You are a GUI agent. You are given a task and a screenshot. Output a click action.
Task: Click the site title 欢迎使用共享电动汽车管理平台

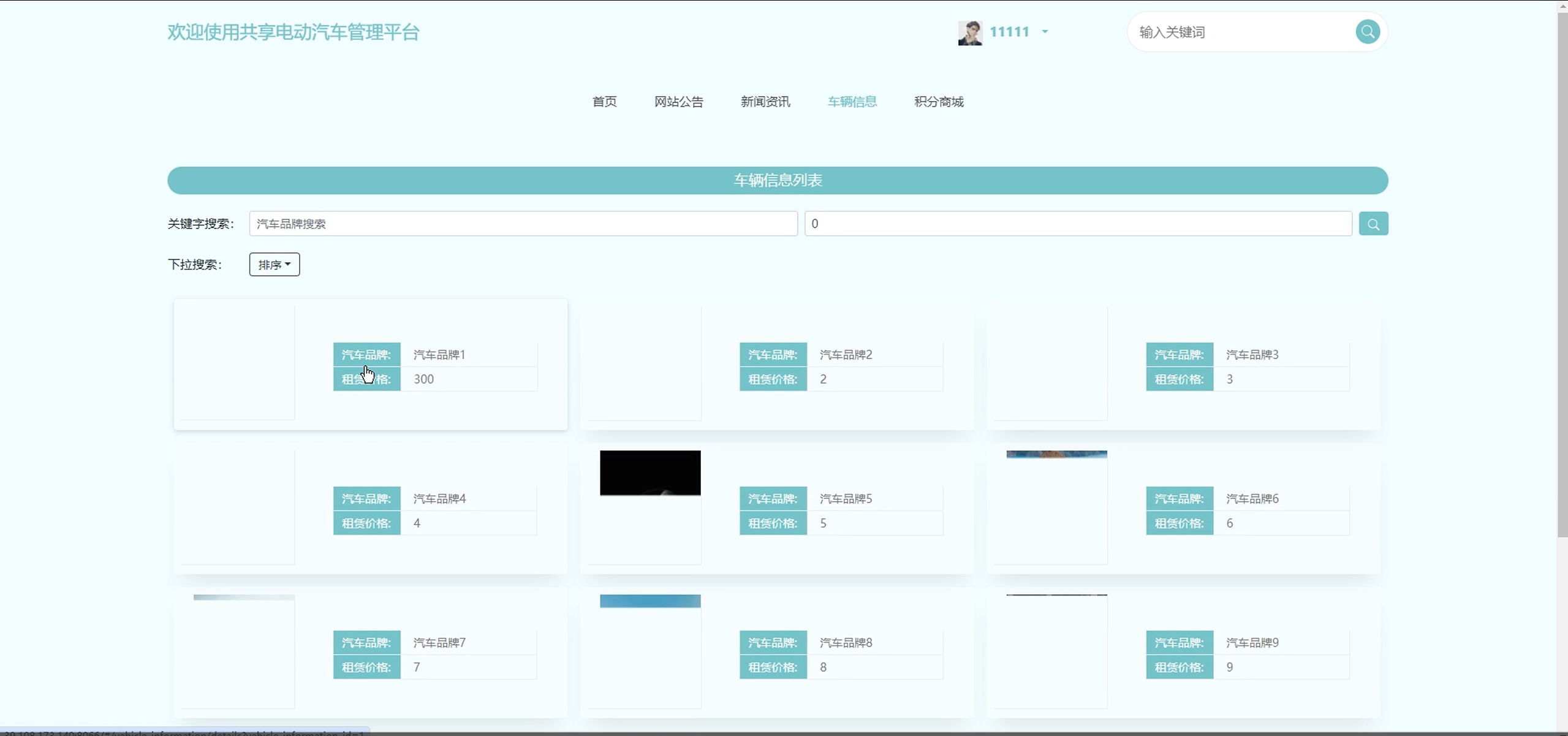(293, 32)
